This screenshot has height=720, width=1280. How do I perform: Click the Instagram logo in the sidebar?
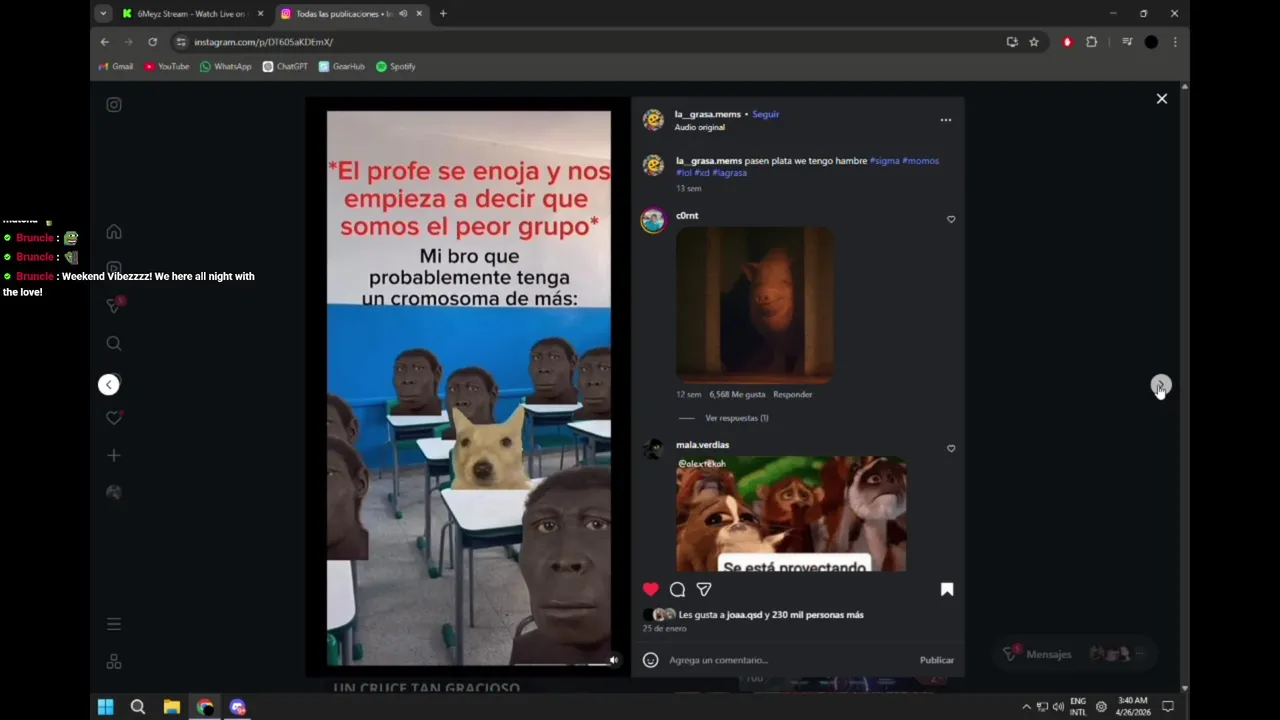tap(114, 105)
